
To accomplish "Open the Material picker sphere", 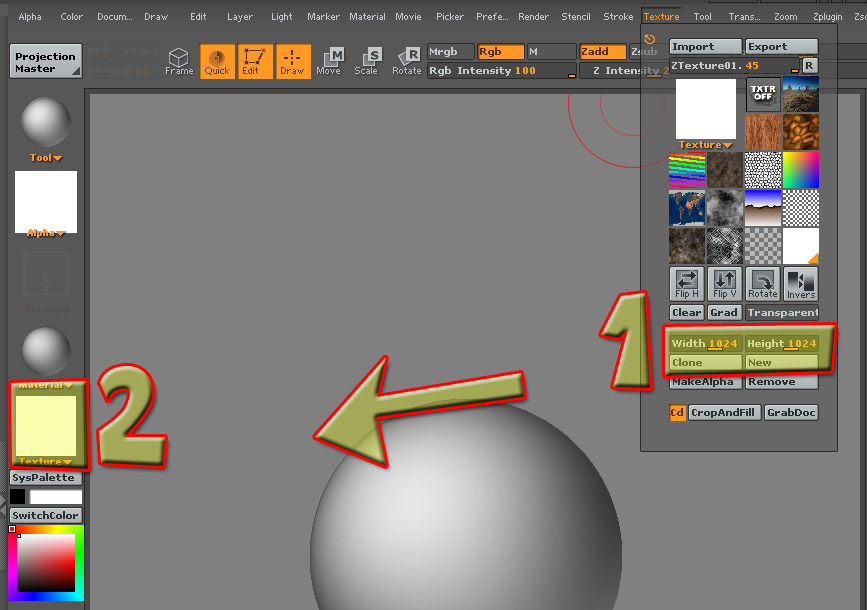I will point(46,351).
